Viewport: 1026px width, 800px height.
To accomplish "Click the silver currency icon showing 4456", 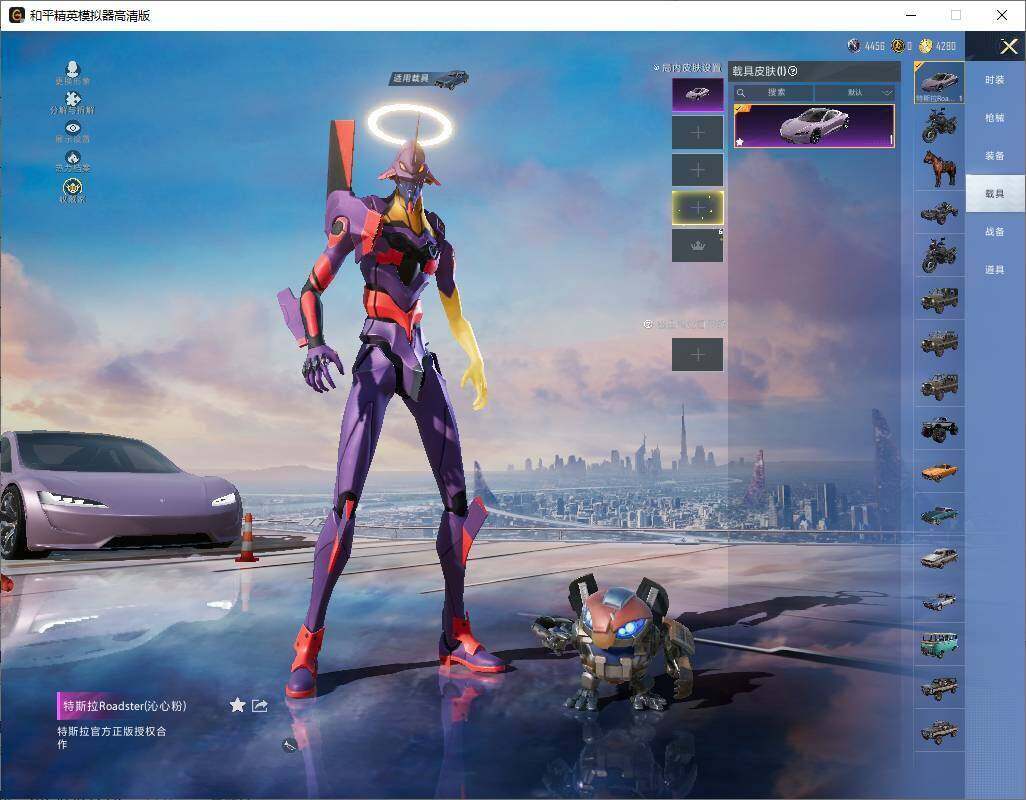I will click(x=853, y=46).
